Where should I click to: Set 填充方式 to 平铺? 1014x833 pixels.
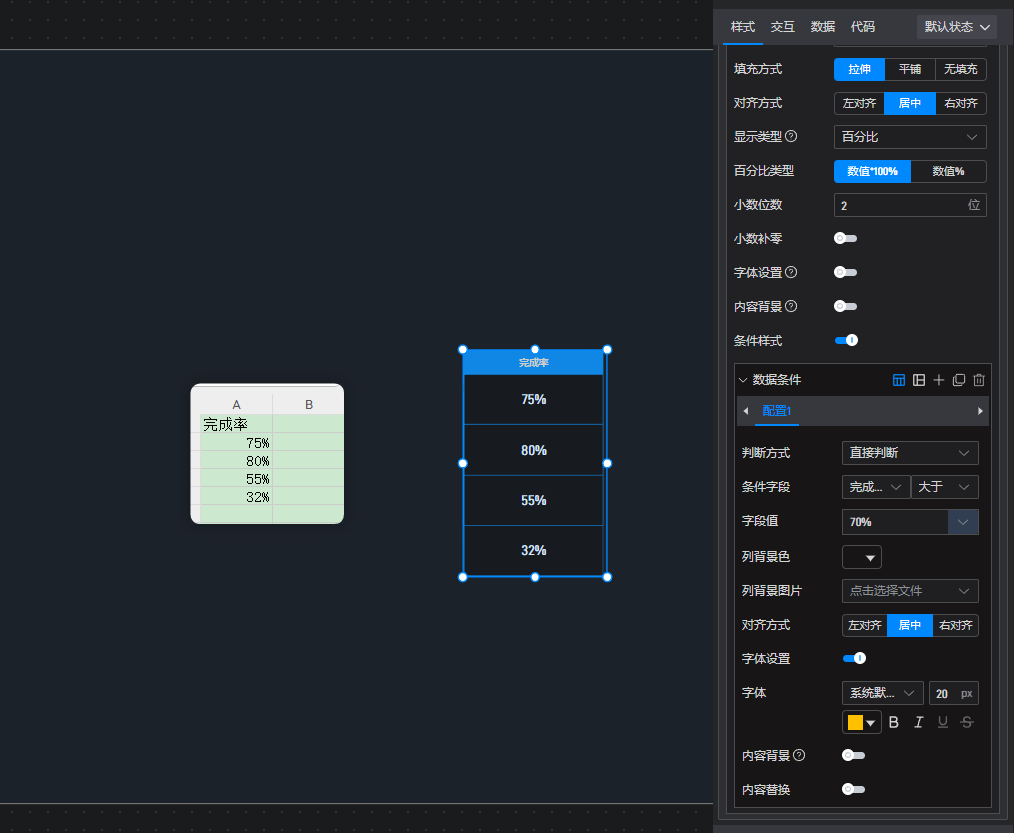pyautogui.click(x=910, y=69)
